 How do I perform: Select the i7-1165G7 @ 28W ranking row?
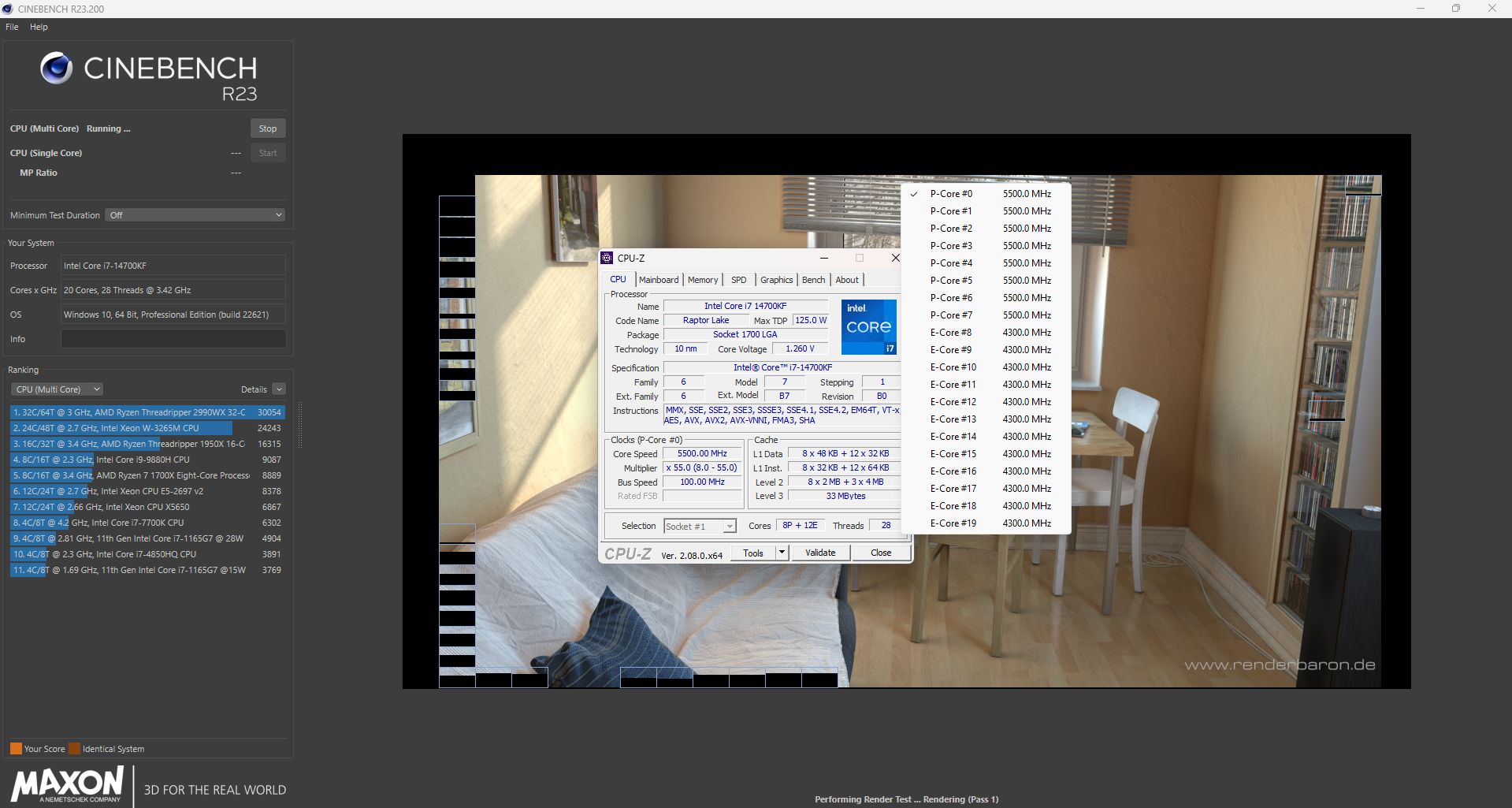pos(147,538)
